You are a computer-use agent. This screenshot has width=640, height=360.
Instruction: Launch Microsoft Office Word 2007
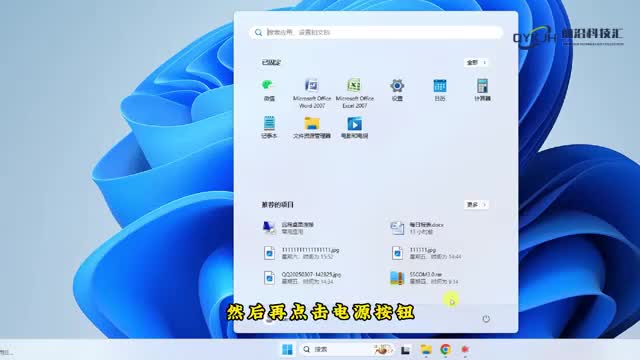[312, 93]
